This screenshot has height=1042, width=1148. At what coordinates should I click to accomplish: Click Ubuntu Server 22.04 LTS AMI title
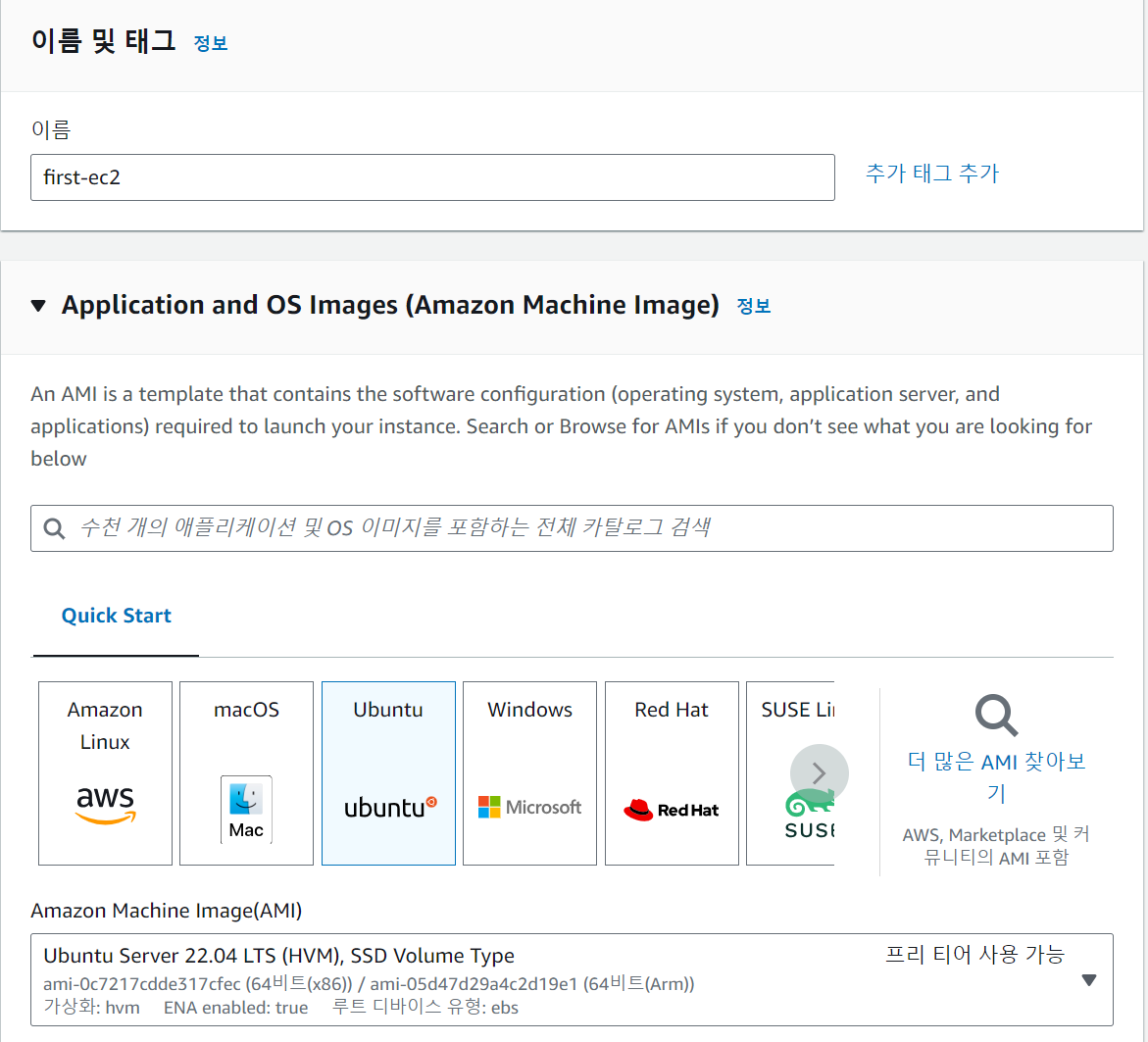point(279,956)
